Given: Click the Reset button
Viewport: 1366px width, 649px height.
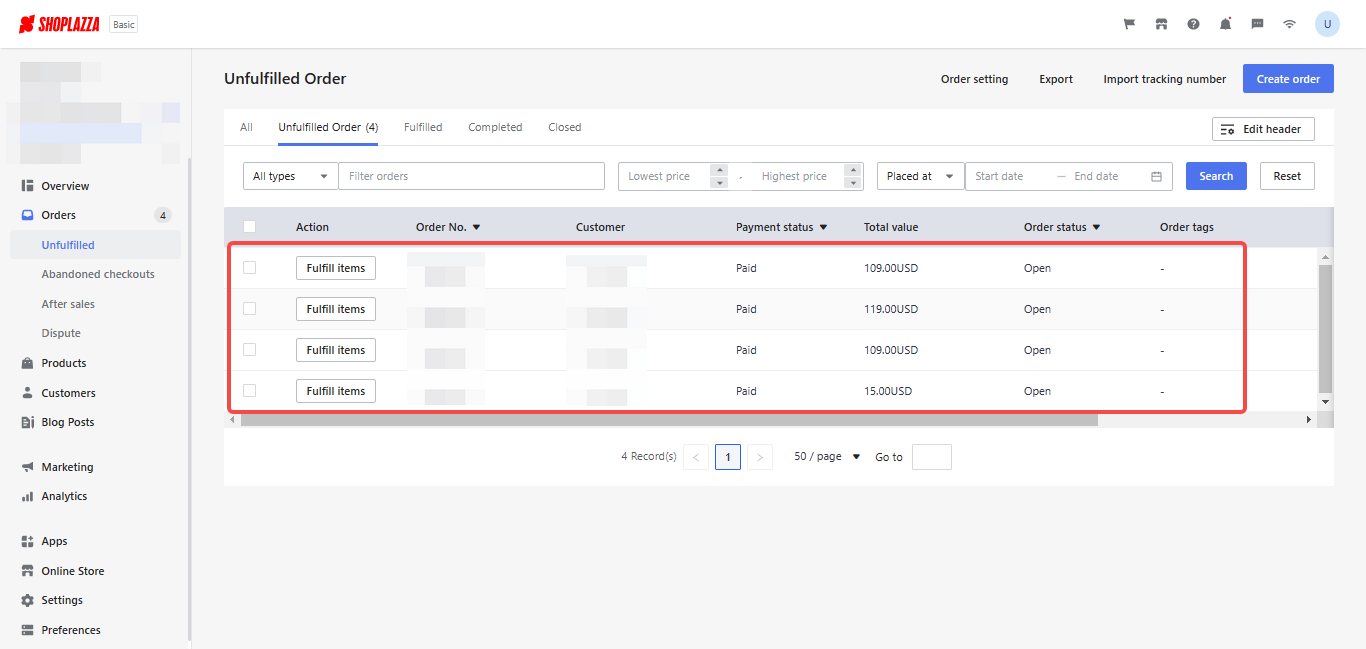Looking at the screenshot, I should [1287, 176].
